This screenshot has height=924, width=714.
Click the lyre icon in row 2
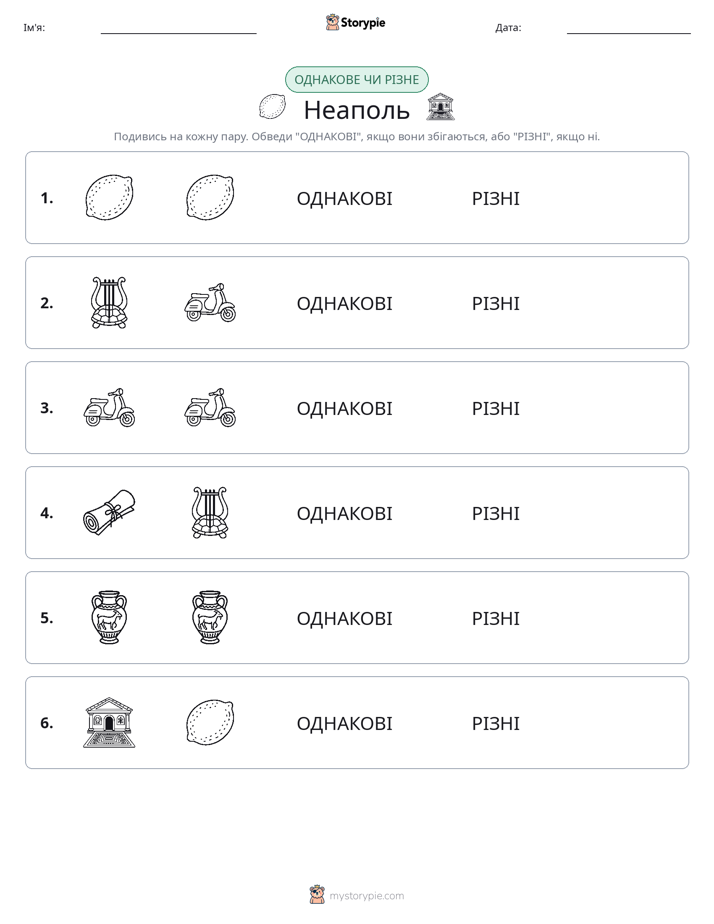tap(109, 302)
